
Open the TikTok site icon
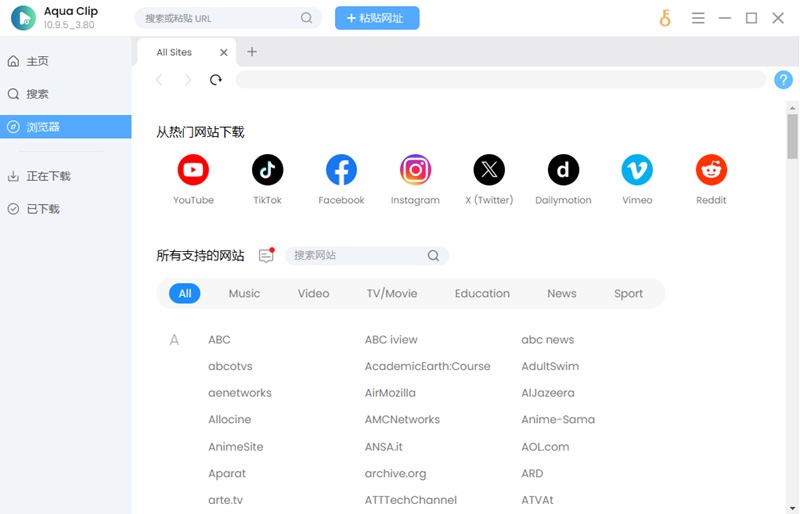coord(267,170)
